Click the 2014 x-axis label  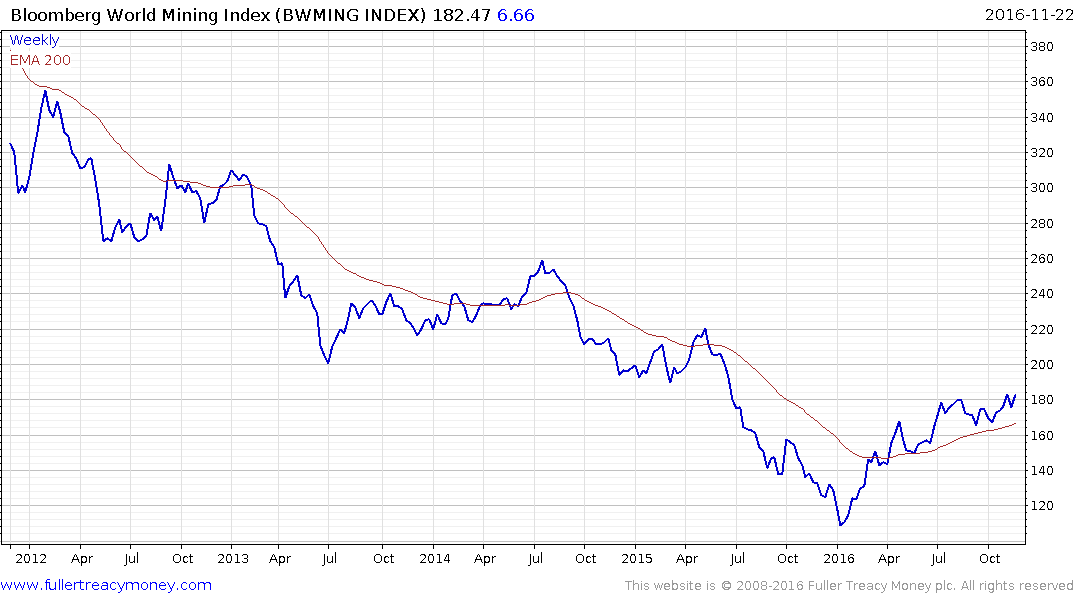(435, 558)
